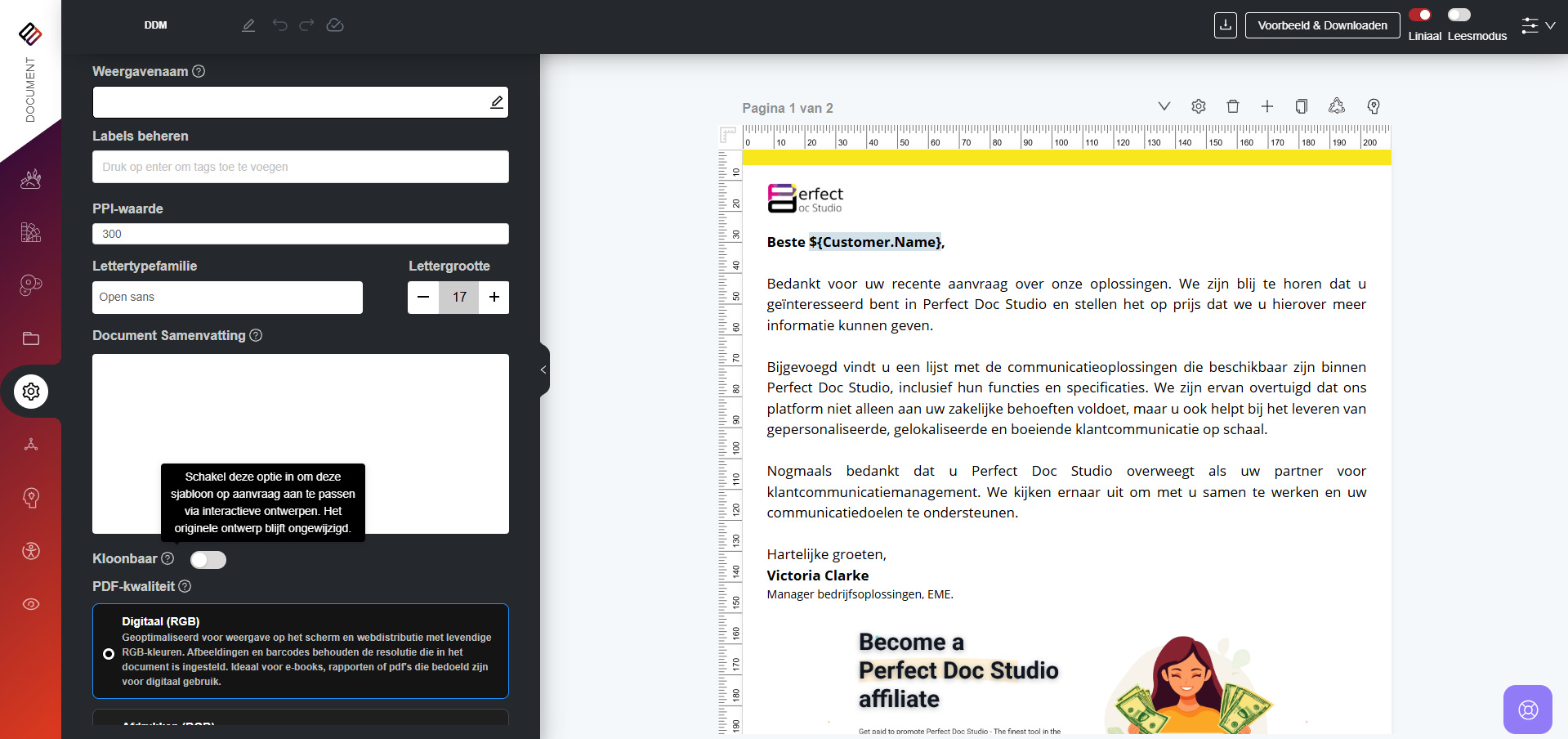Select Digitaal (RGB) PDF quality option
Viewport: 1568px width, 739px height.
pos(109,653)
